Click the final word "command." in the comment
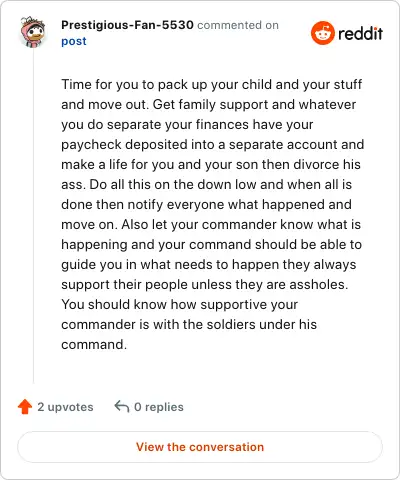 (x=94, y=344)
